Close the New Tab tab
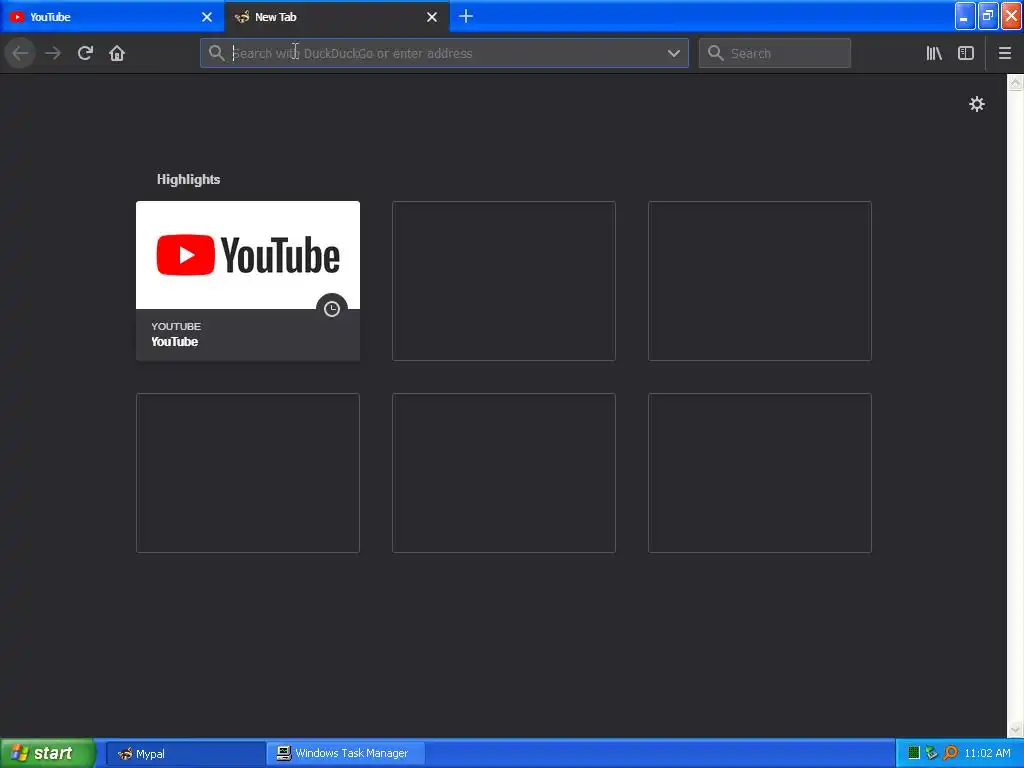Screen dimensions: 1024x768 pyautogui.click(x=432, y=17)
